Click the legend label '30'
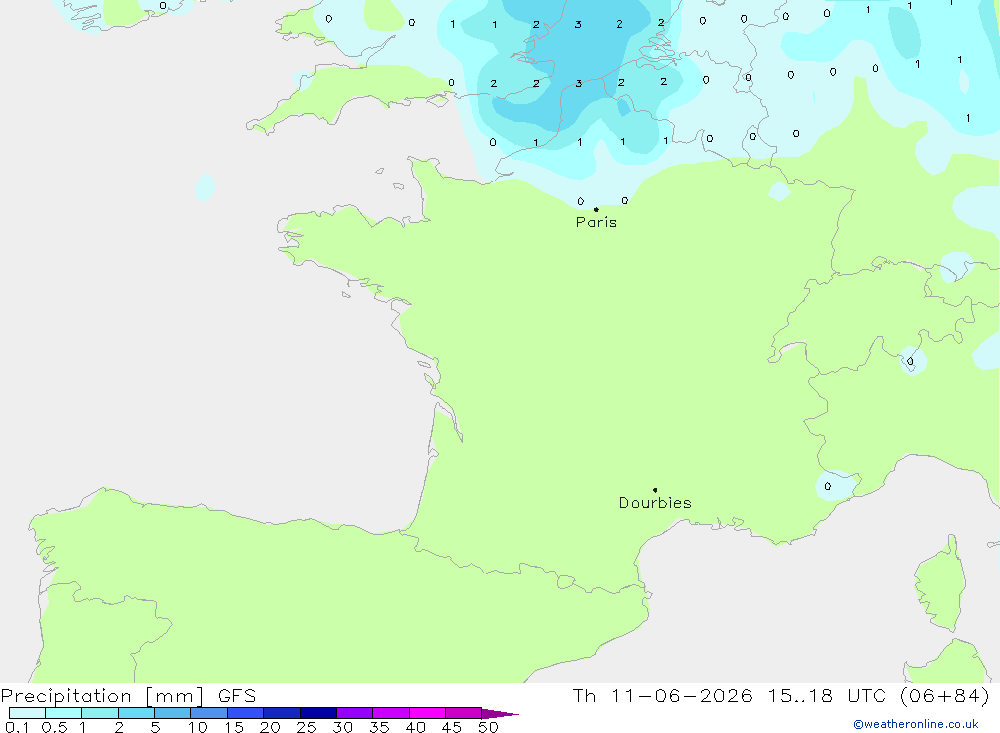This screenshot has width=1000, height=733. [x=343, y=727]
